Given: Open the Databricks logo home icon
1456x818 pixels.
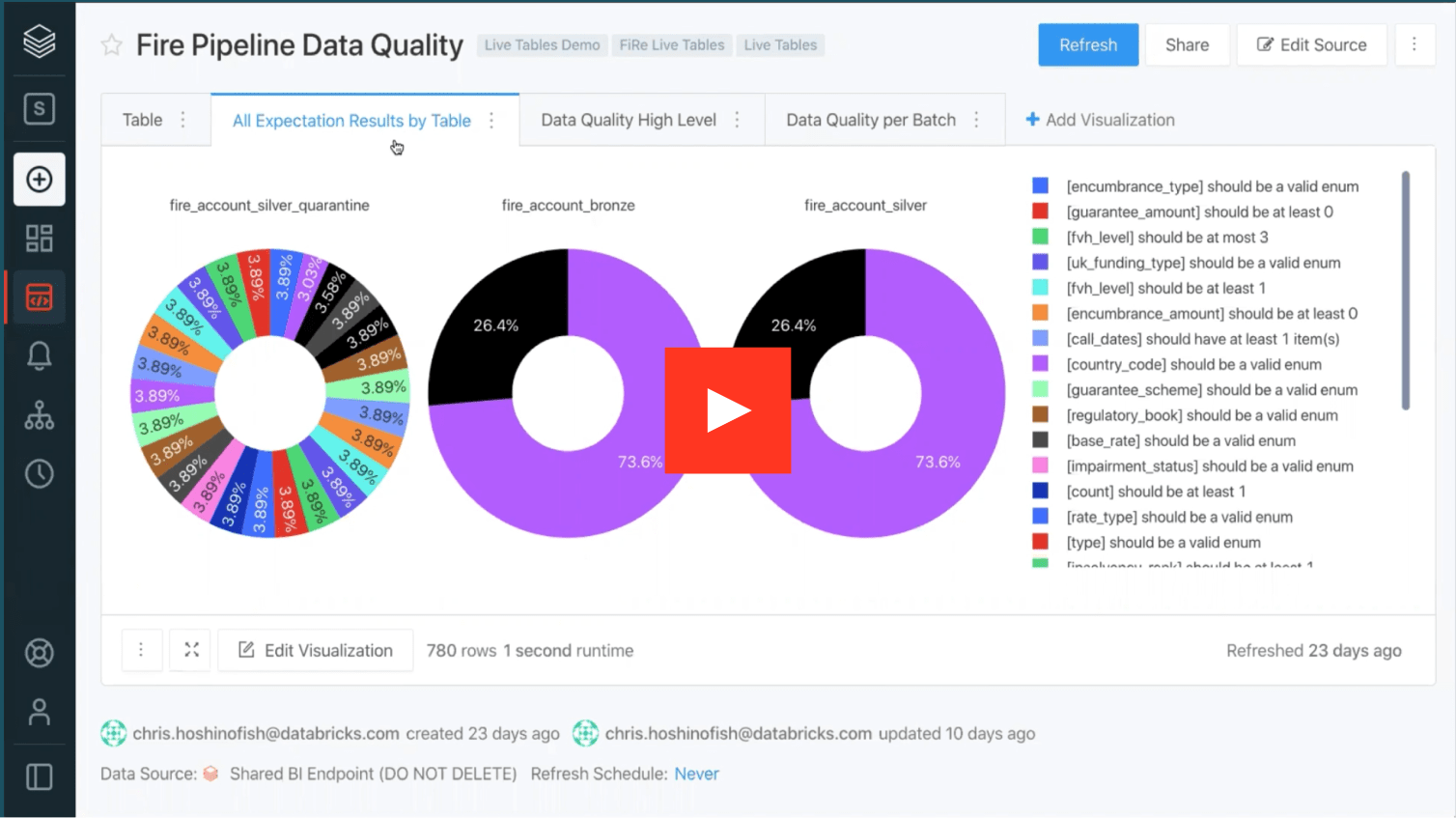Looking at the screenshot, I should [40, 42].
